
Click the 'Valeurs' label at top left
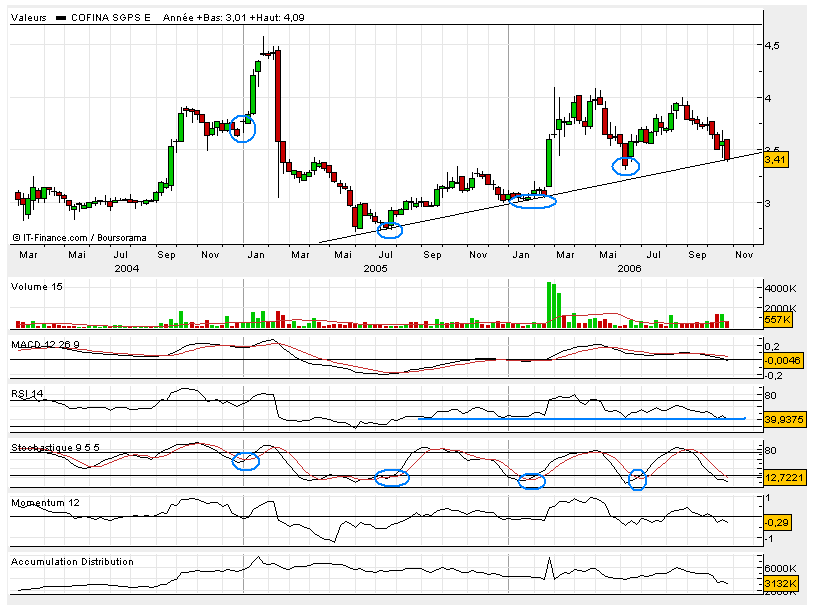tap(29, 18)
